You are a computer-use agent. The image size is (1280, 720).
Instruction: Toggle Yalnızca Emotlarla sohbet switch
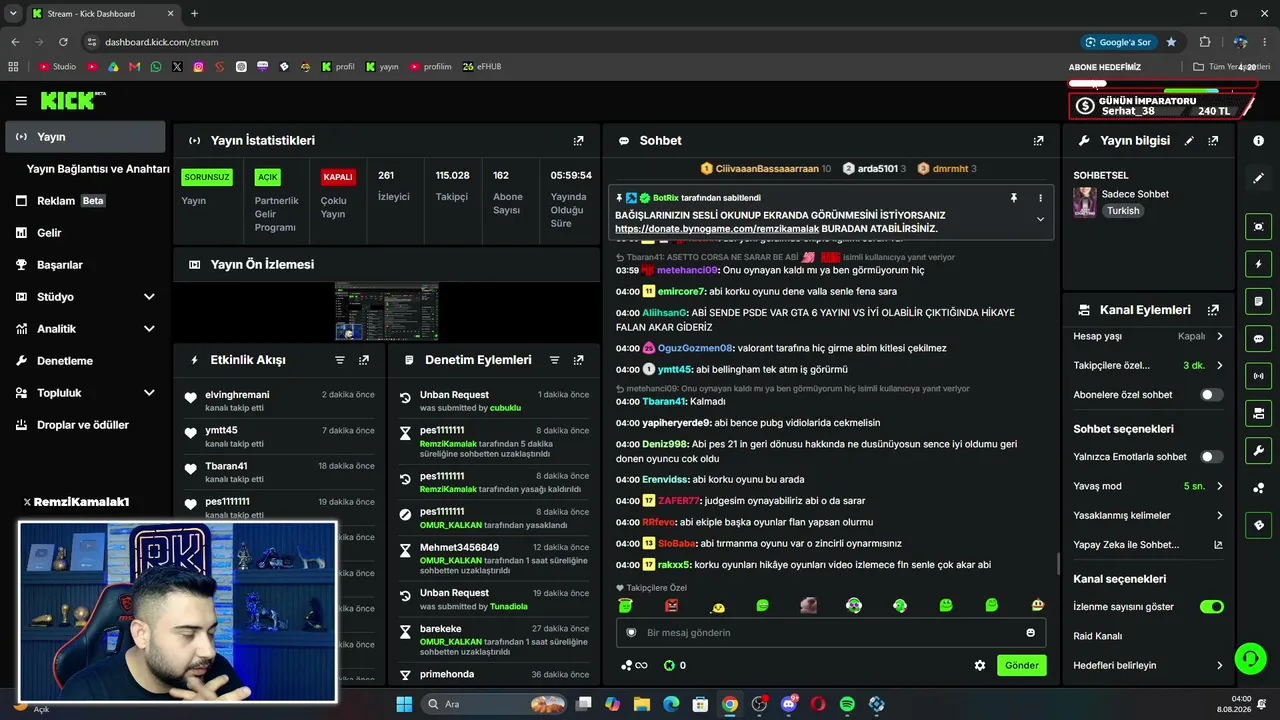[1212, 457]
